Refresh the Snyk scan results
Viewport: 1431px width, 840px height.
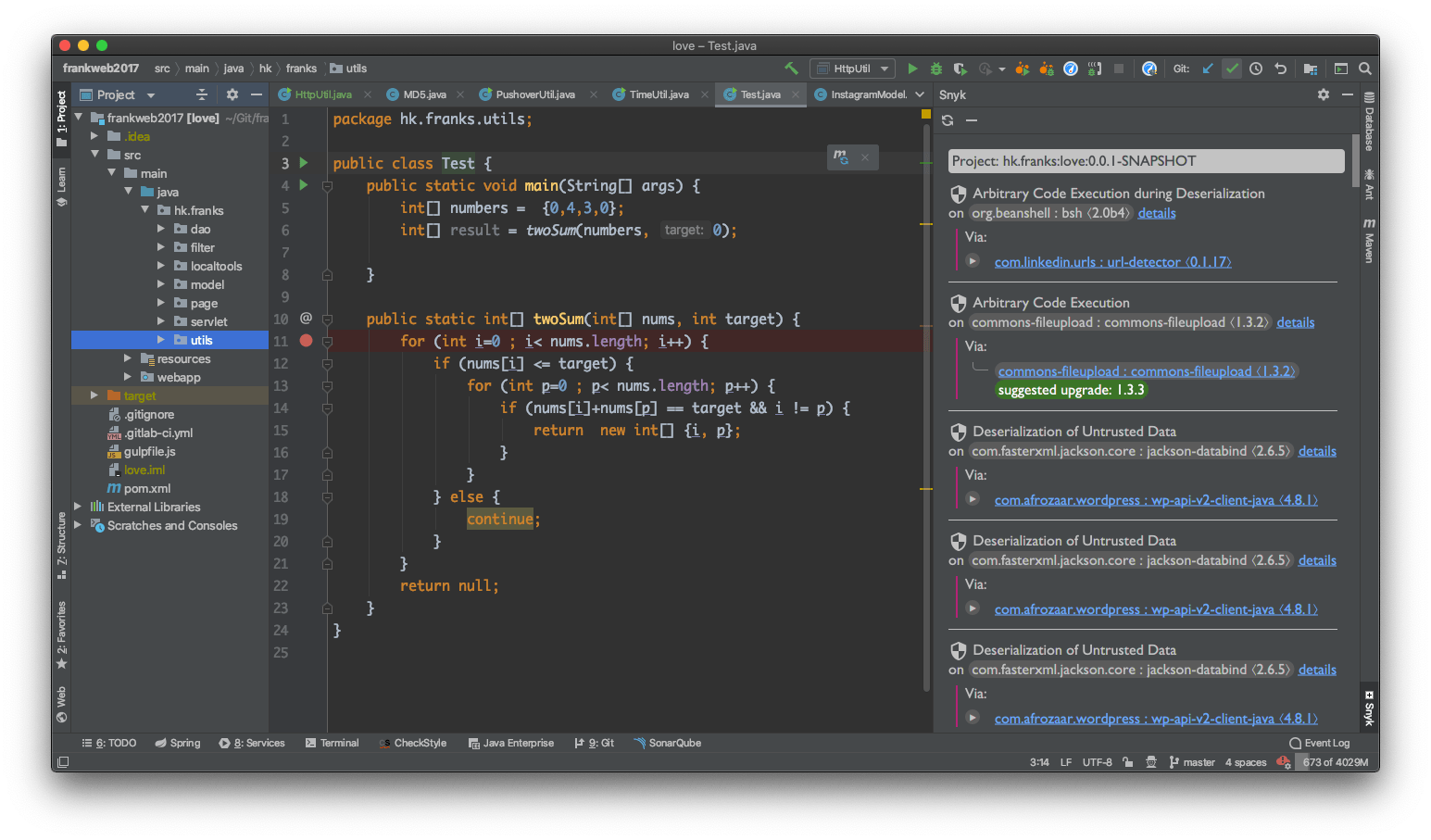(x=948, y=120)
